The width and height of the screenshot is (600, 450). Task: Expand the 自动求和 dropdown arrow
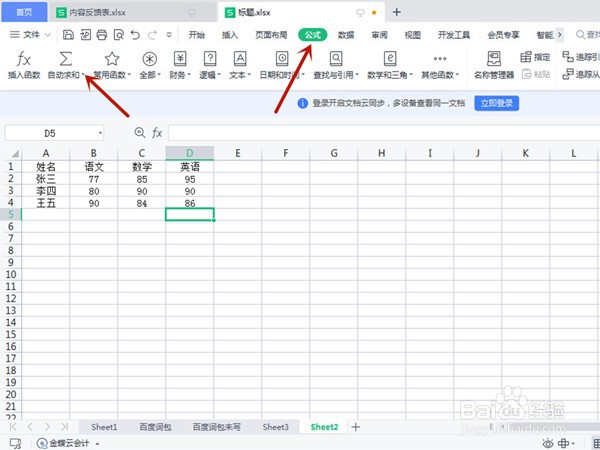(x=83, y=75)
